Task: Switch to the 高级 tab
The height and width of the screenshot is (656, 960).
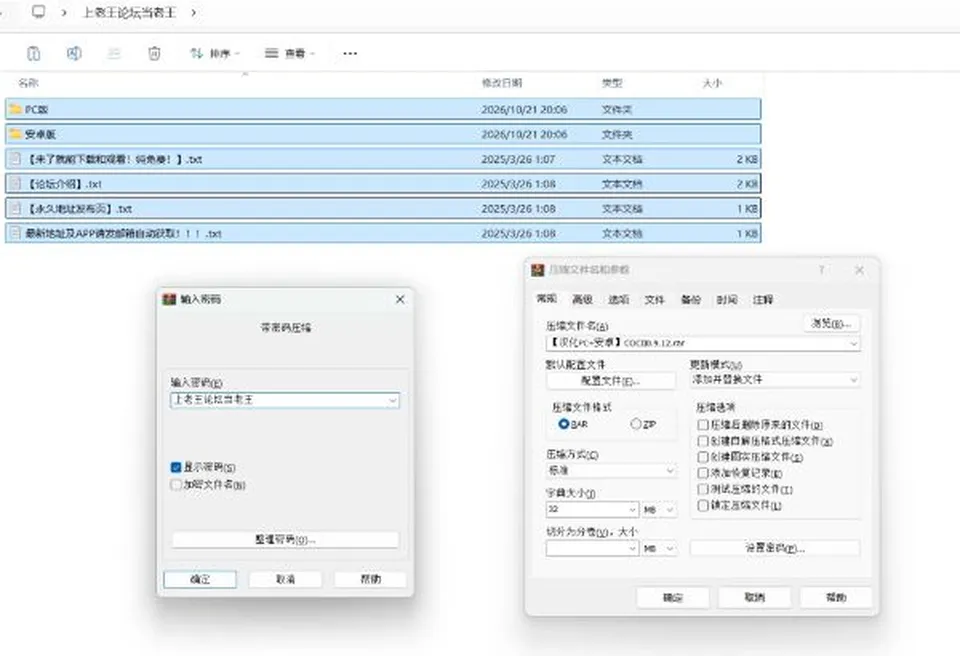Action: [582, 300]
